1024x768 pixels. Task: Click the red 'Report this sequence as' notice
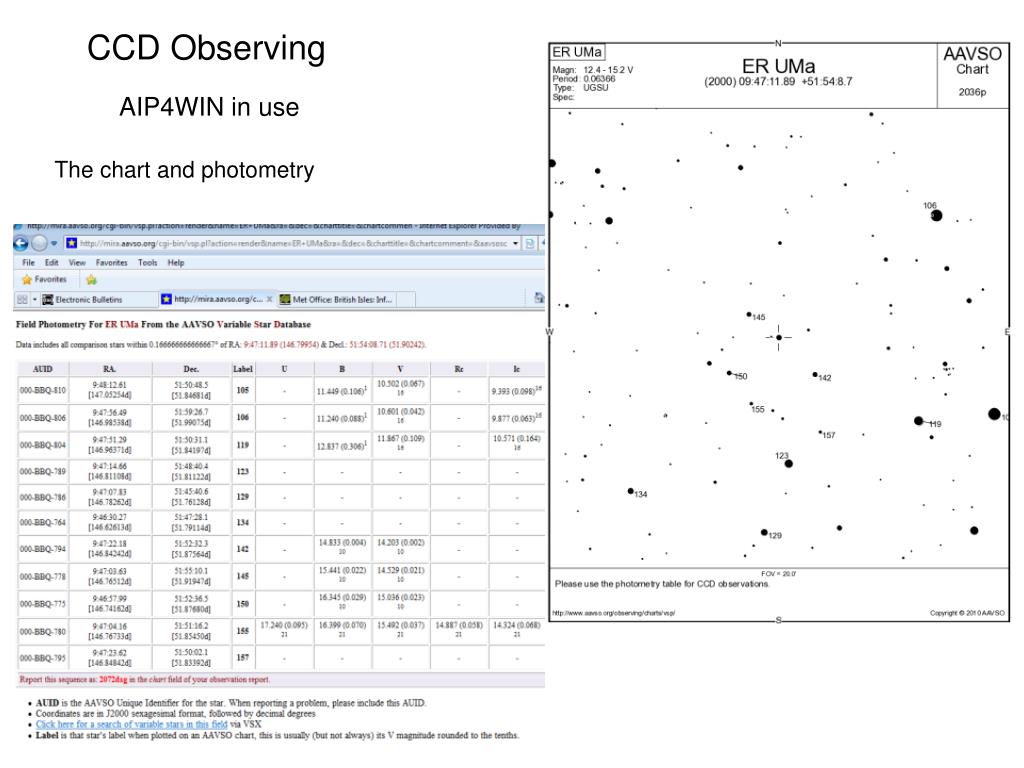coord(144,680)
